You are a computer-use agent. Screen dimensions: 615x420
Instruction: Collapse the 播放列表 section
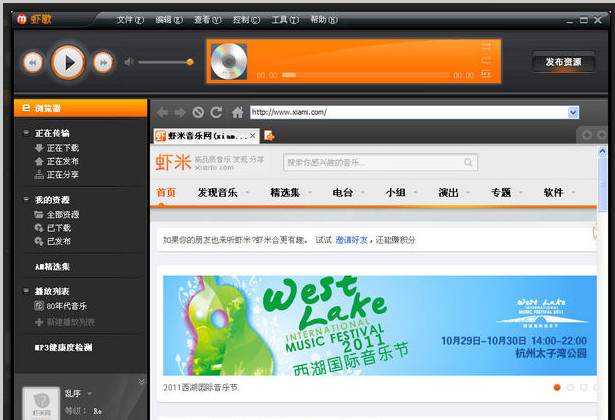pos(26,291)
